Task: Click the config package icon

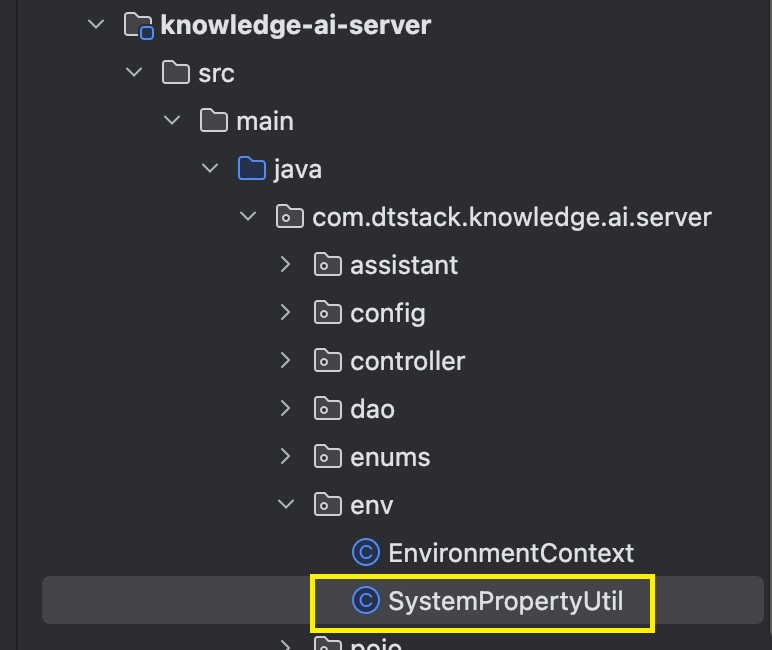Action: [327, 312]
